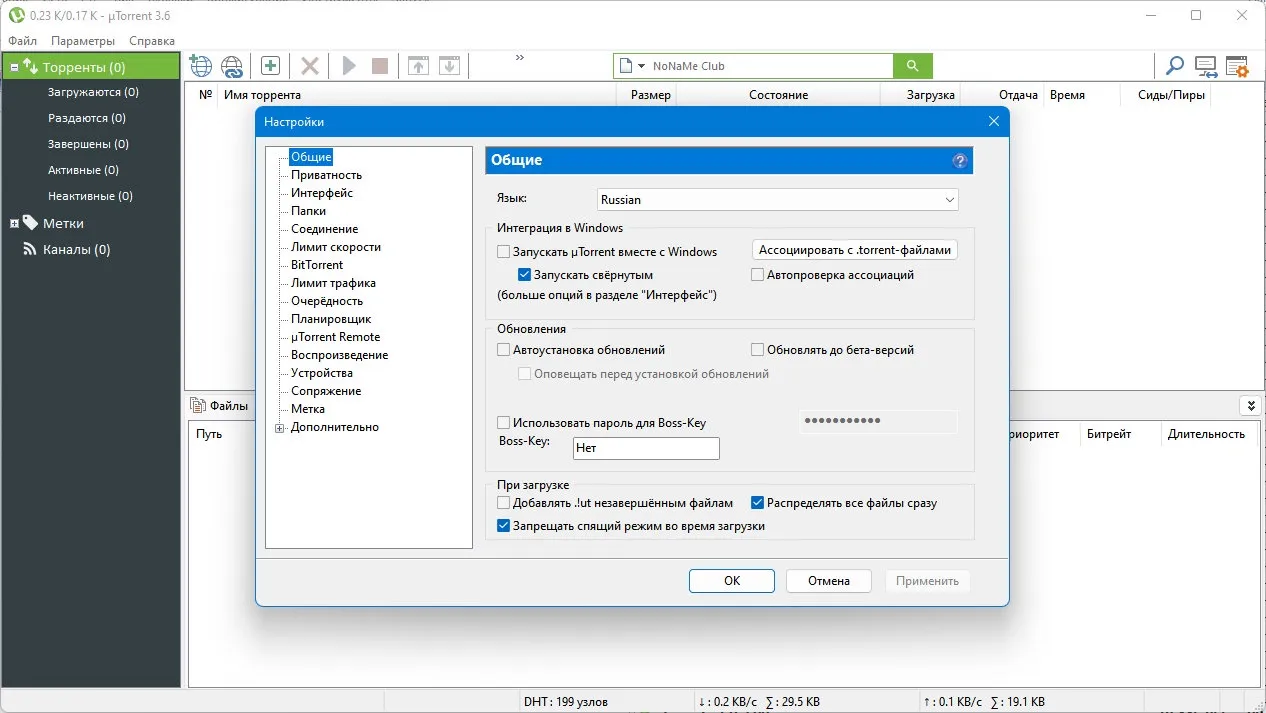Click the Add Torrent globe icon
1266x713 pixels.
[201, 66]
